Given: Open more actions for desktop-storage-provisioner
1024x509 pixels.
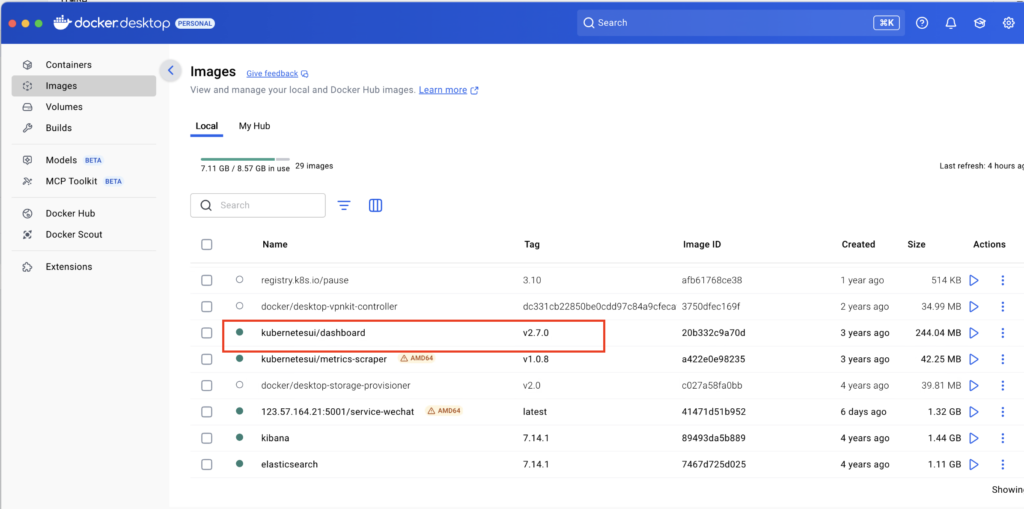Looking at the screenshot, I should point(1002,386).
